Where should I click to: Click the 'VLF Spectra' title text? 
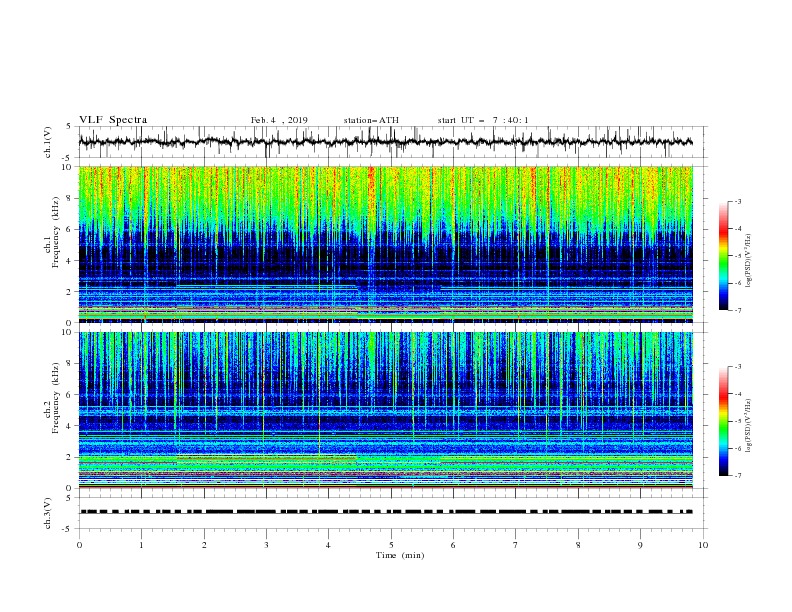point(113,120)
